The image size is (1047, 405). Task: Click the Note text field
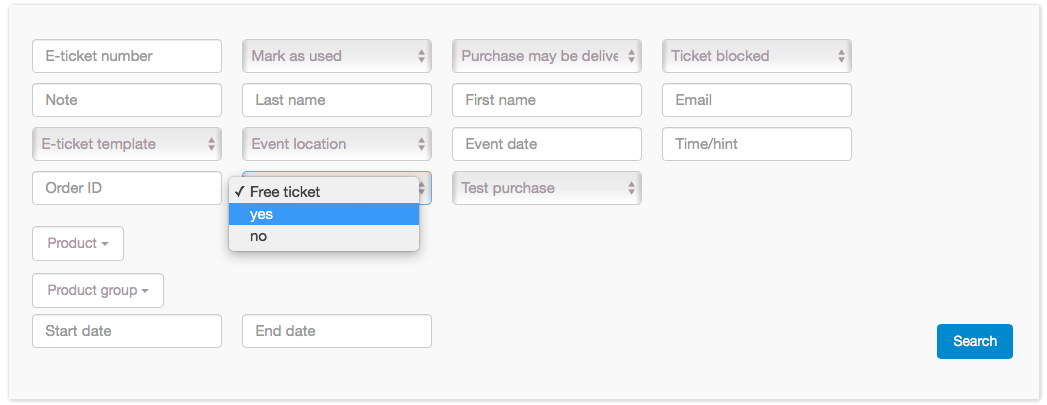[x=127, y=100]
